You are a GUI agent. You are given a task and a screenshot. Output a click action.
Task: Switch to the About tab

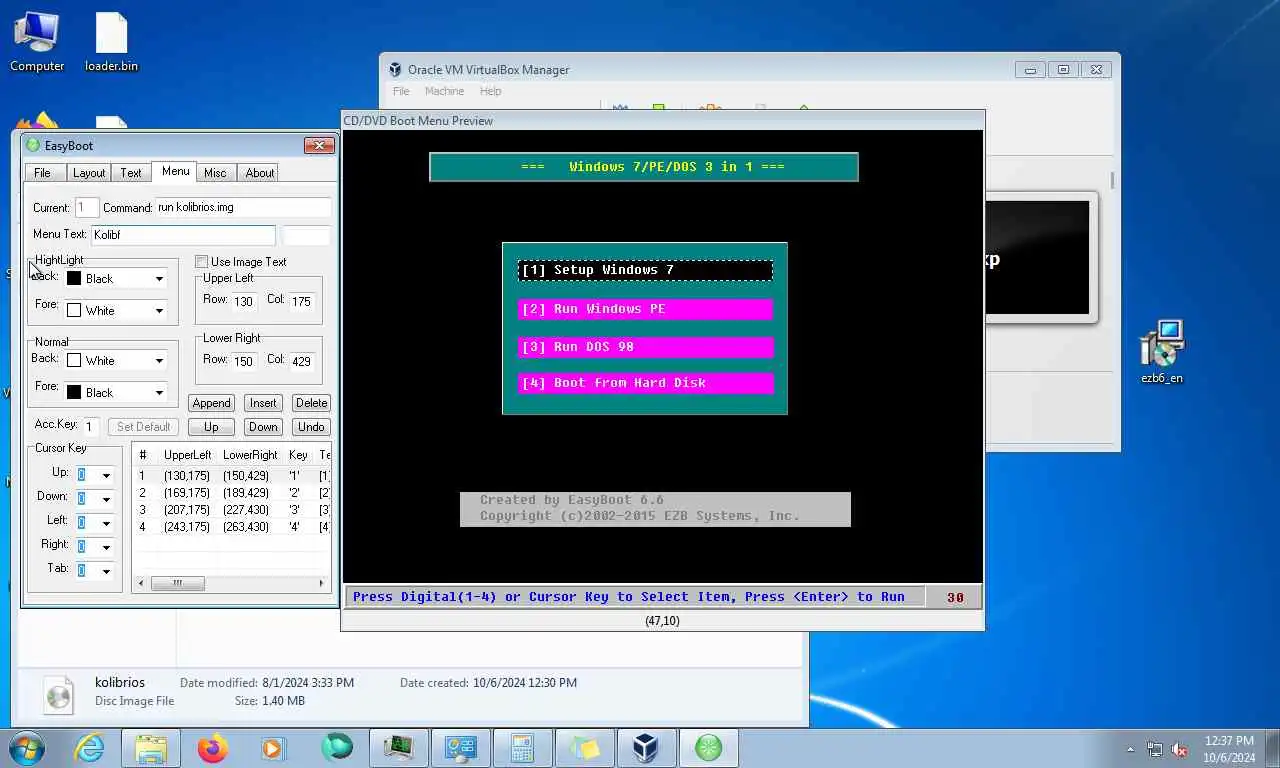260,173
